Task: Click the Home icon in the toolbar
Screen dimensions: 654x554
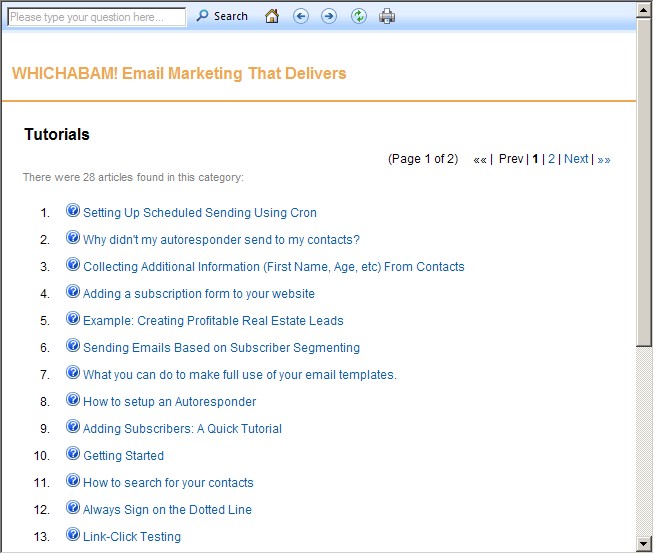Action: click(272, 16)
